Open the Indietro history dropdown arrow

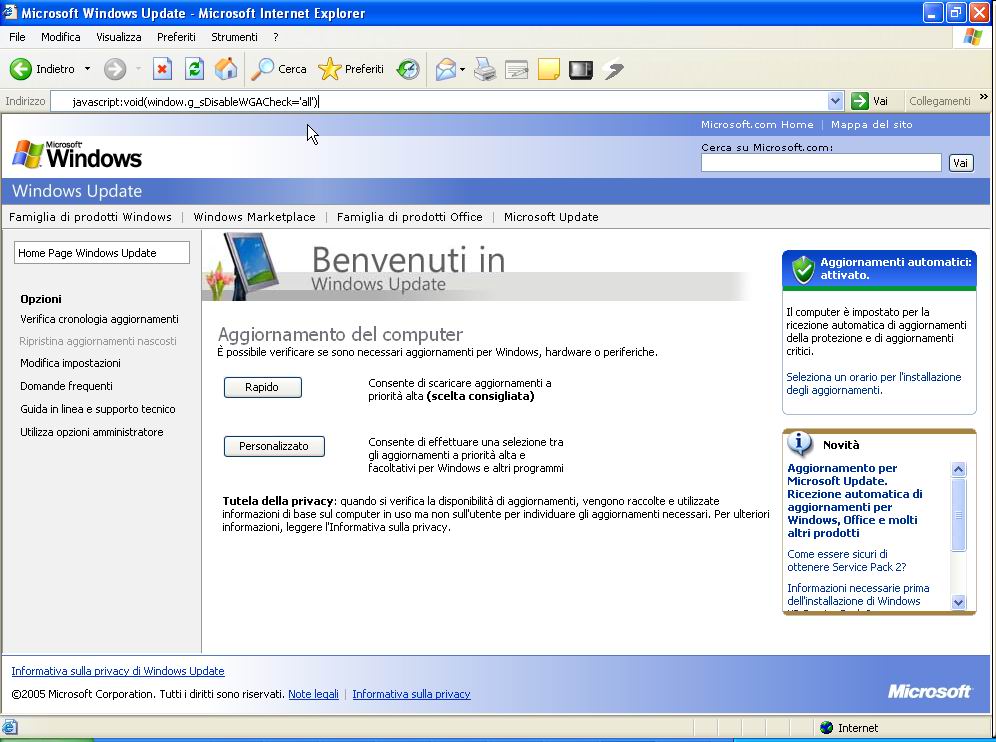88,69
